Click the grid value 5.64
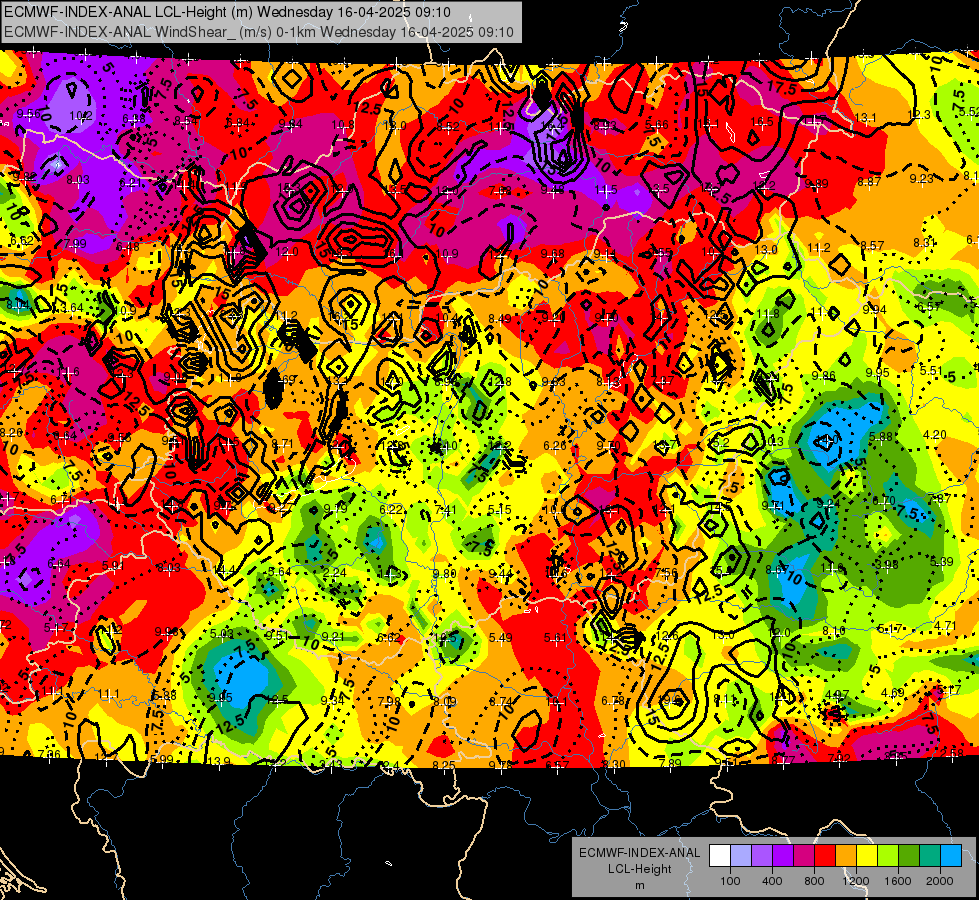The height and width of the screenshot is (900, 979). click(280, 571)
